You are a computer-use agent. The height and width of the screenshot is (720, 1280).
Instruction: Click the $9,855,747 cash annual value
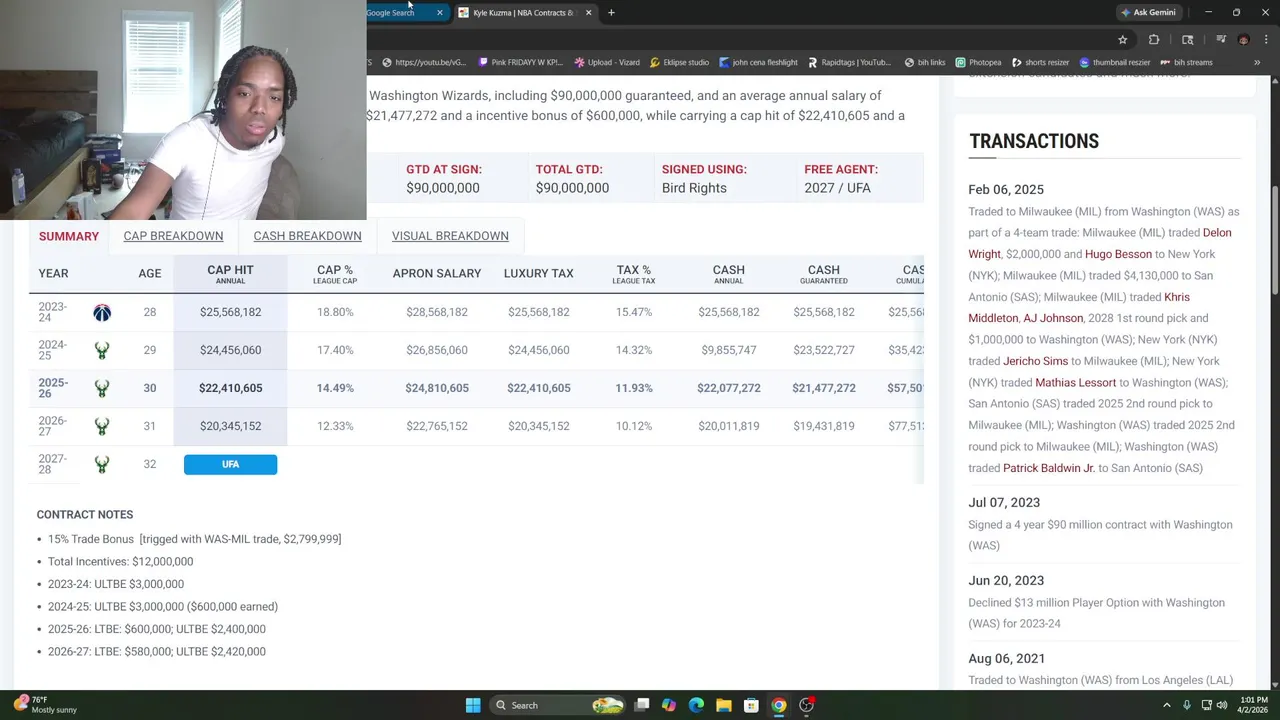coord(729,350)
